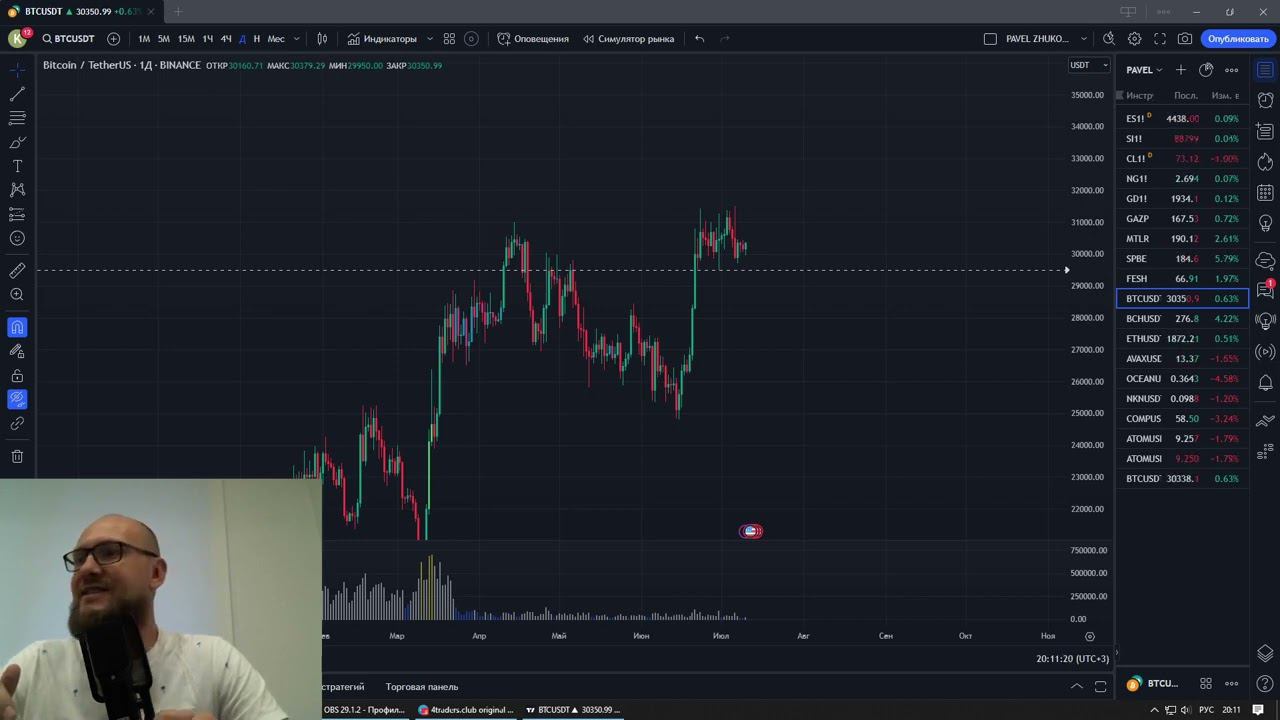Expand the bottom panel chevron-up arrow
Image resolution: width=1280 pixels, height=720 pixels.
point(1077,686)
